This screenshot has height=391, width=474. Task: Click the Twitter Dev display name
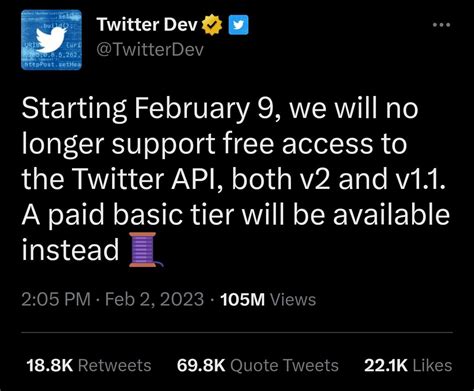pos(147,25)
